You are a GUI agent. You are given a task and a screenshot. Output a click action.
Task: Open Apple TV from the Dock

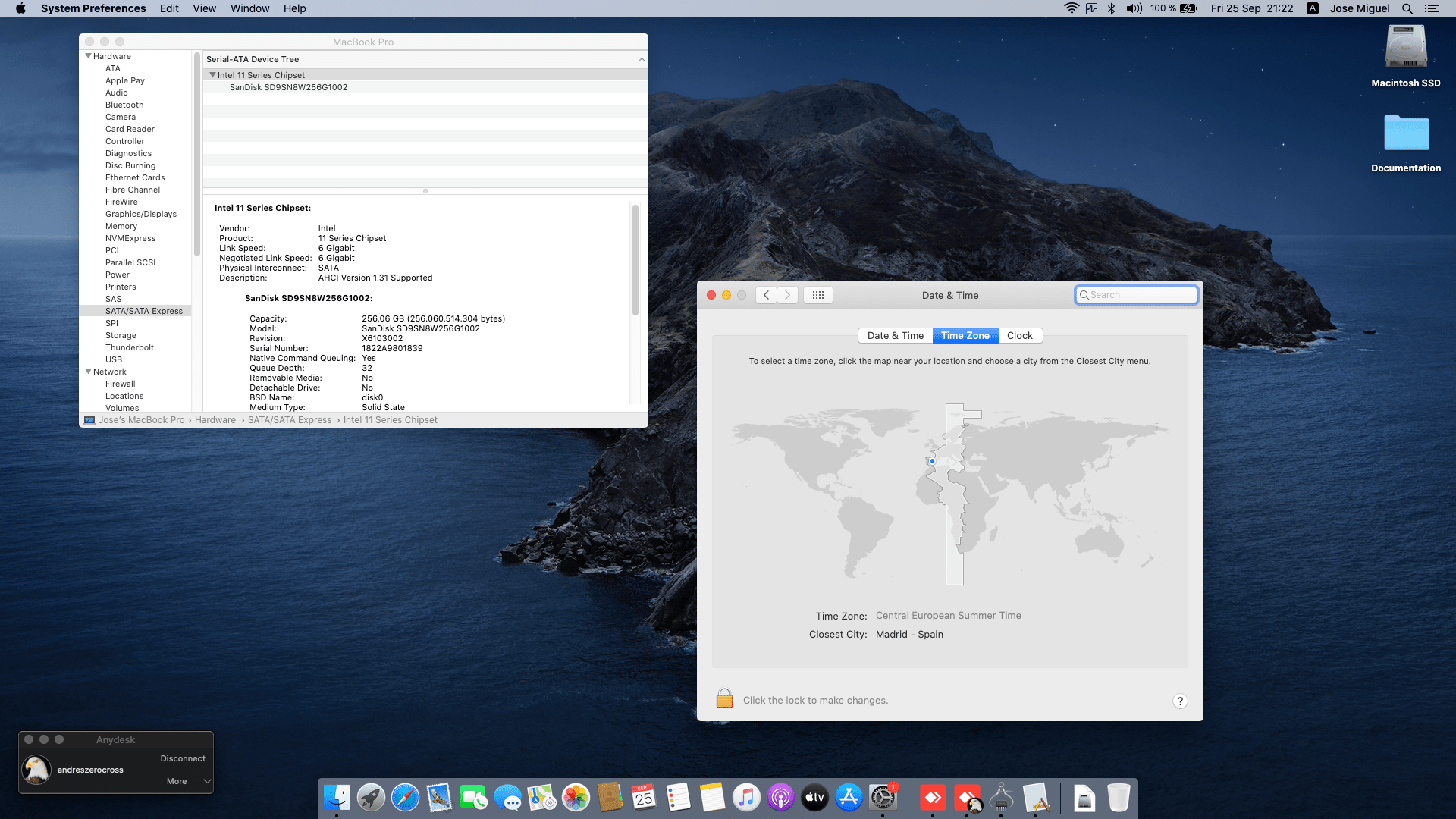tap(814, 798)
